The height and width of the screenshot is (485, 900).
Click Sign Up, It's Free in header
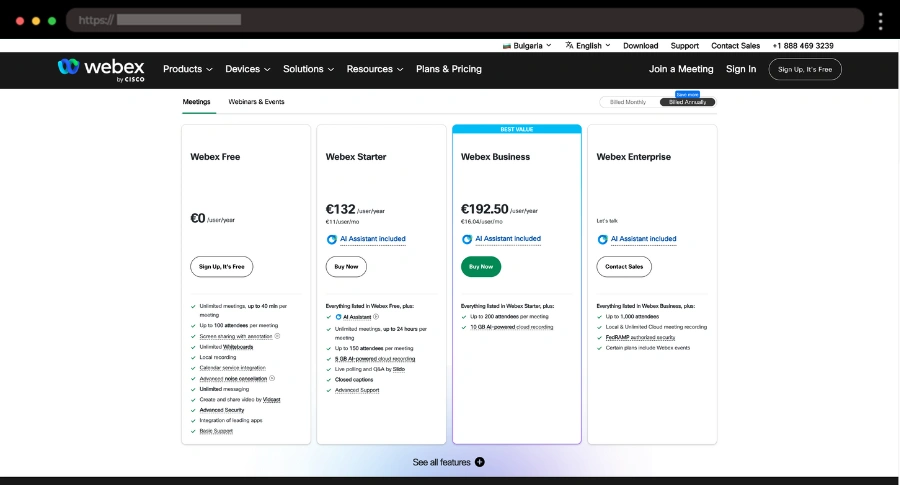[x=805, y=69]
